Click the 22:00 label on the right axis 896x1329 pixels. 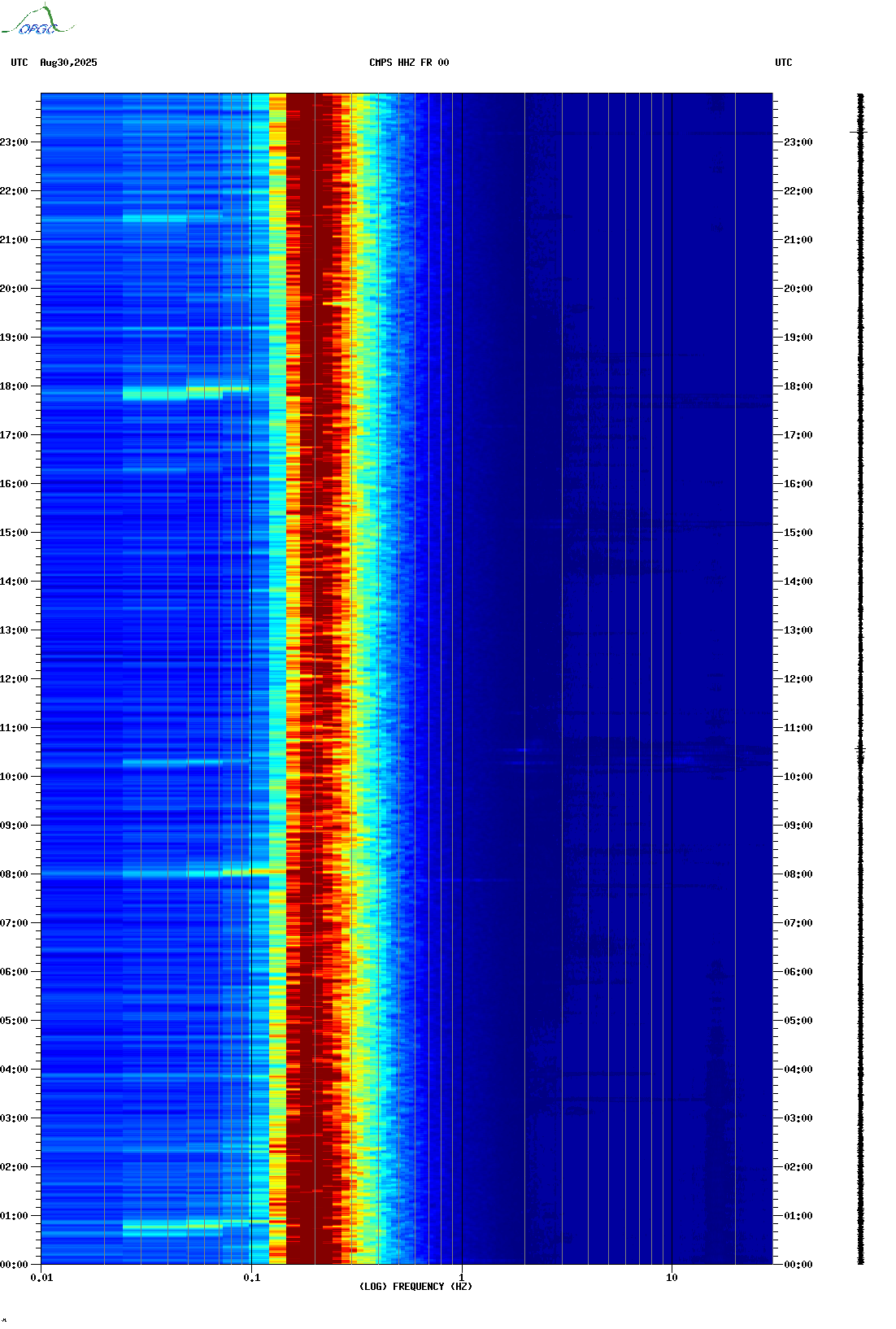[x=798, y=191]
